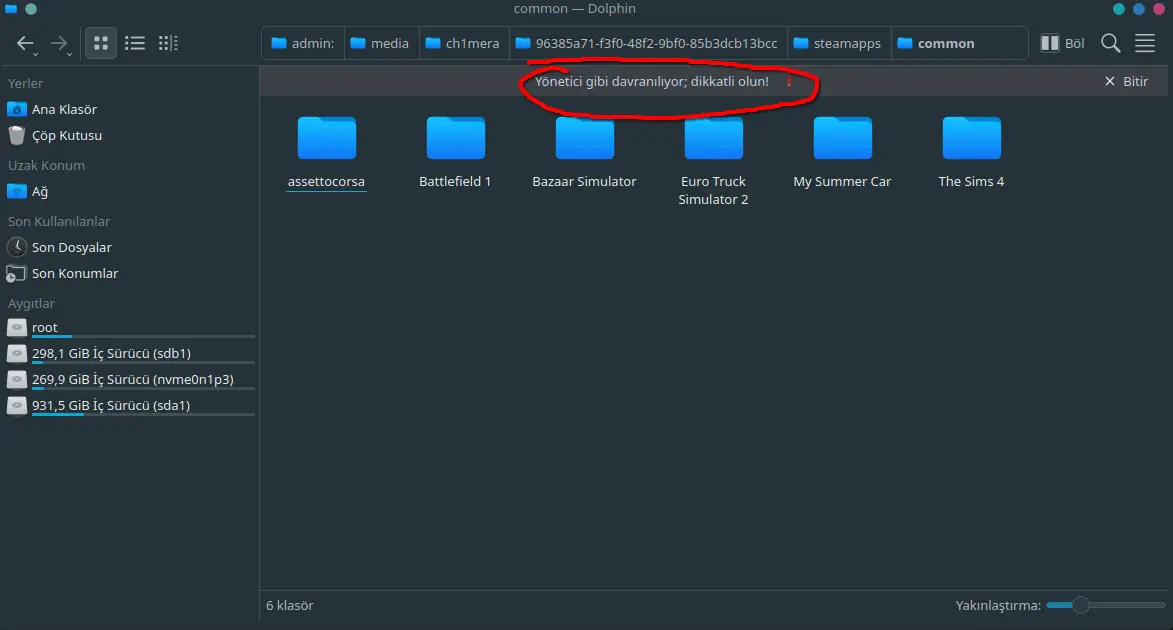Click the Uzak Konum section header
Screen dimensions: 1173x630
pos(46,165)
